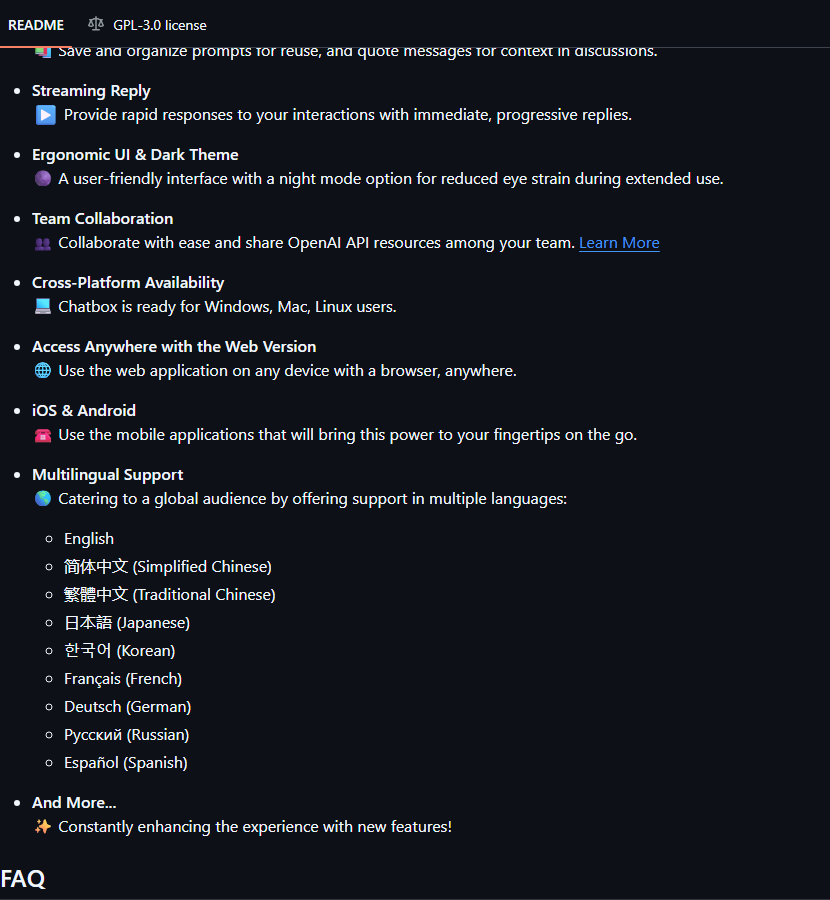The width and height of the screenshot is (830, 900).
Task: Select the Español (Spanish) entry
Action: pos(125,762)
